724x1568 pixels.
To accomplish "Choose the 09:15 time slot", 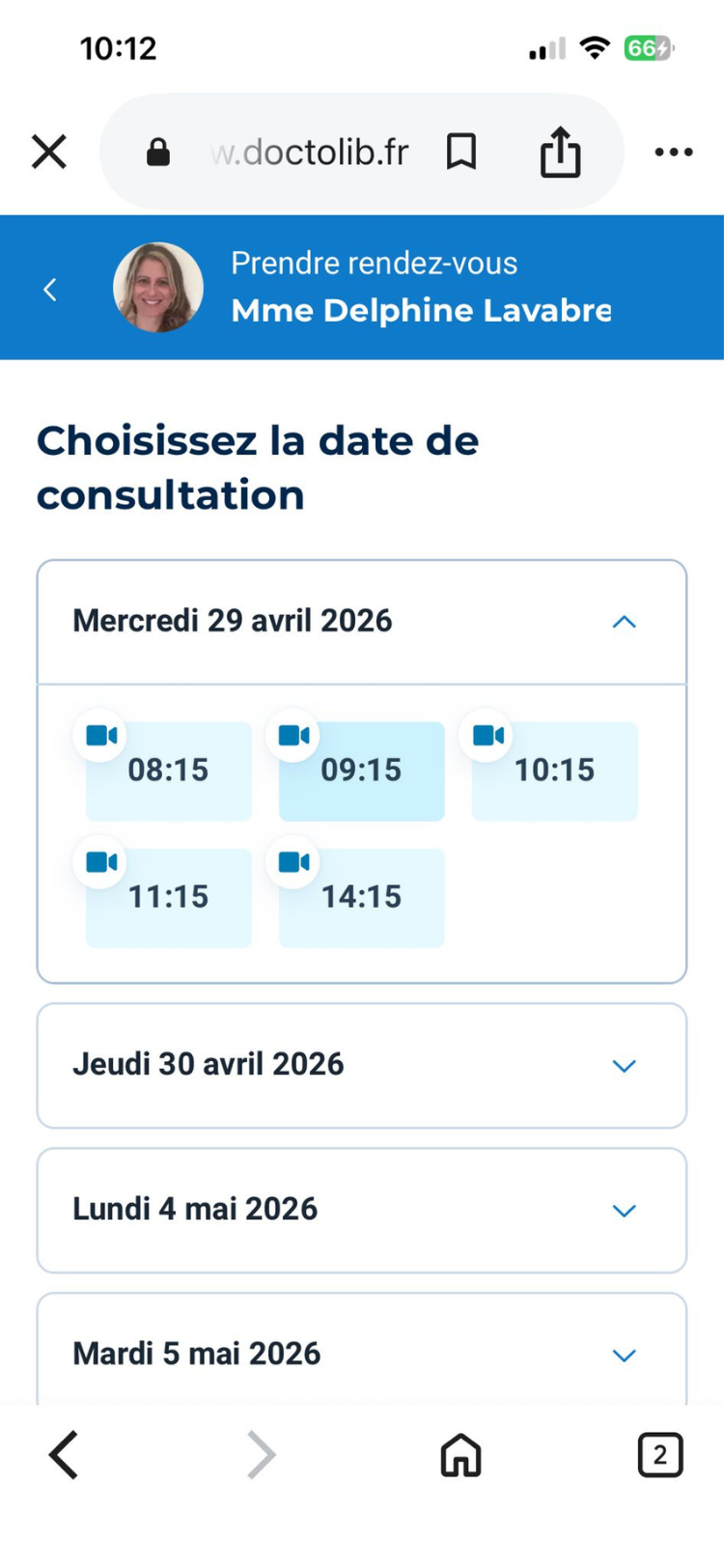I will (x=362, y=771).
